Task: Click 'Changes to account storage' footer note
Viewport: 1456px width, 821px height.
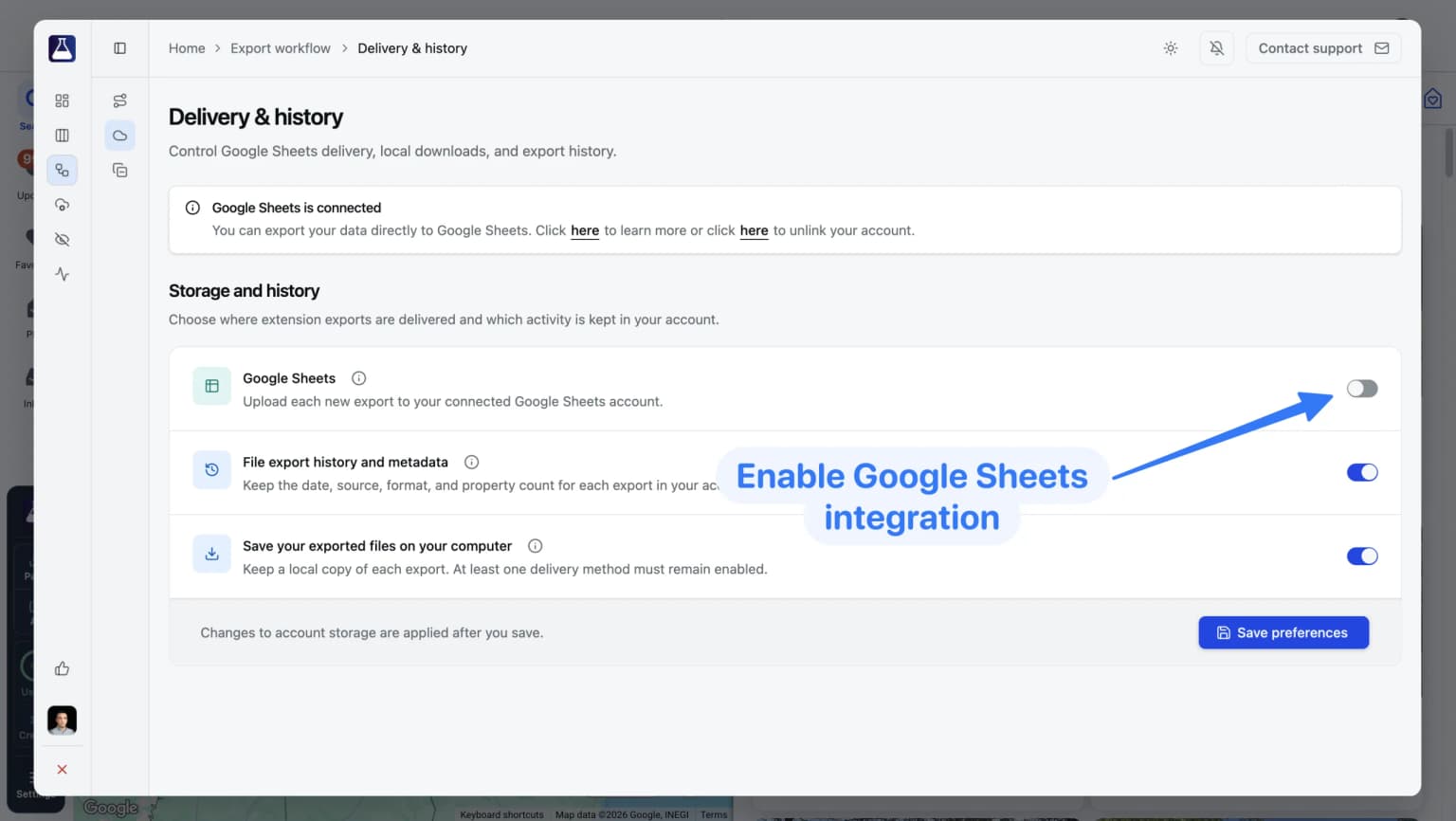Action: pyautogui.click(x=372, y=633)
